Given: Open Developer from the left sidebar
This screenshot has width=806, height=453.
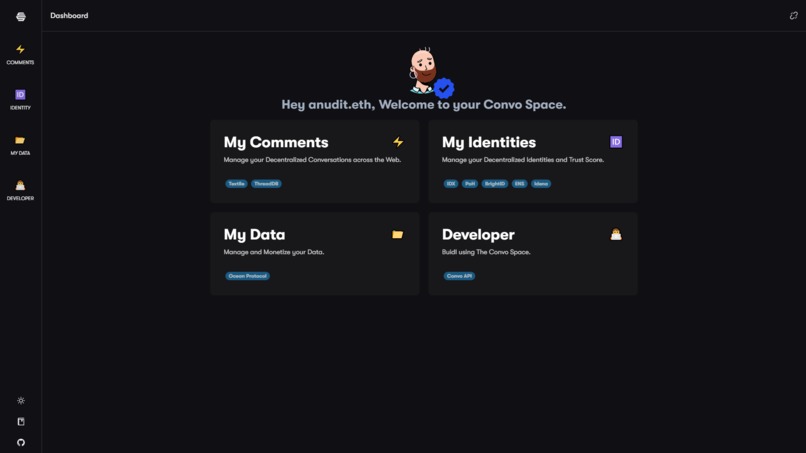Looking at the screenshot, I should (20, 190).
